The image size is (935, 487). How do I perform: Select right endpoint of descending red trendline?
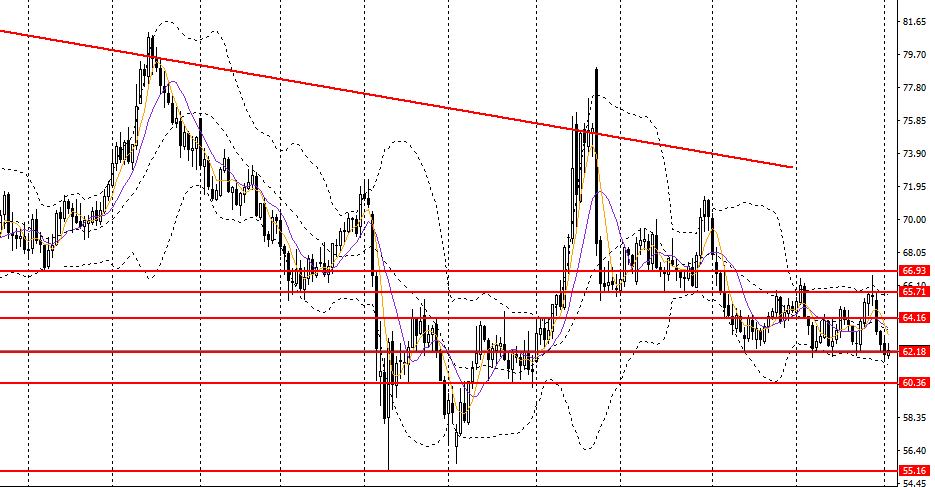coord(793,167)
